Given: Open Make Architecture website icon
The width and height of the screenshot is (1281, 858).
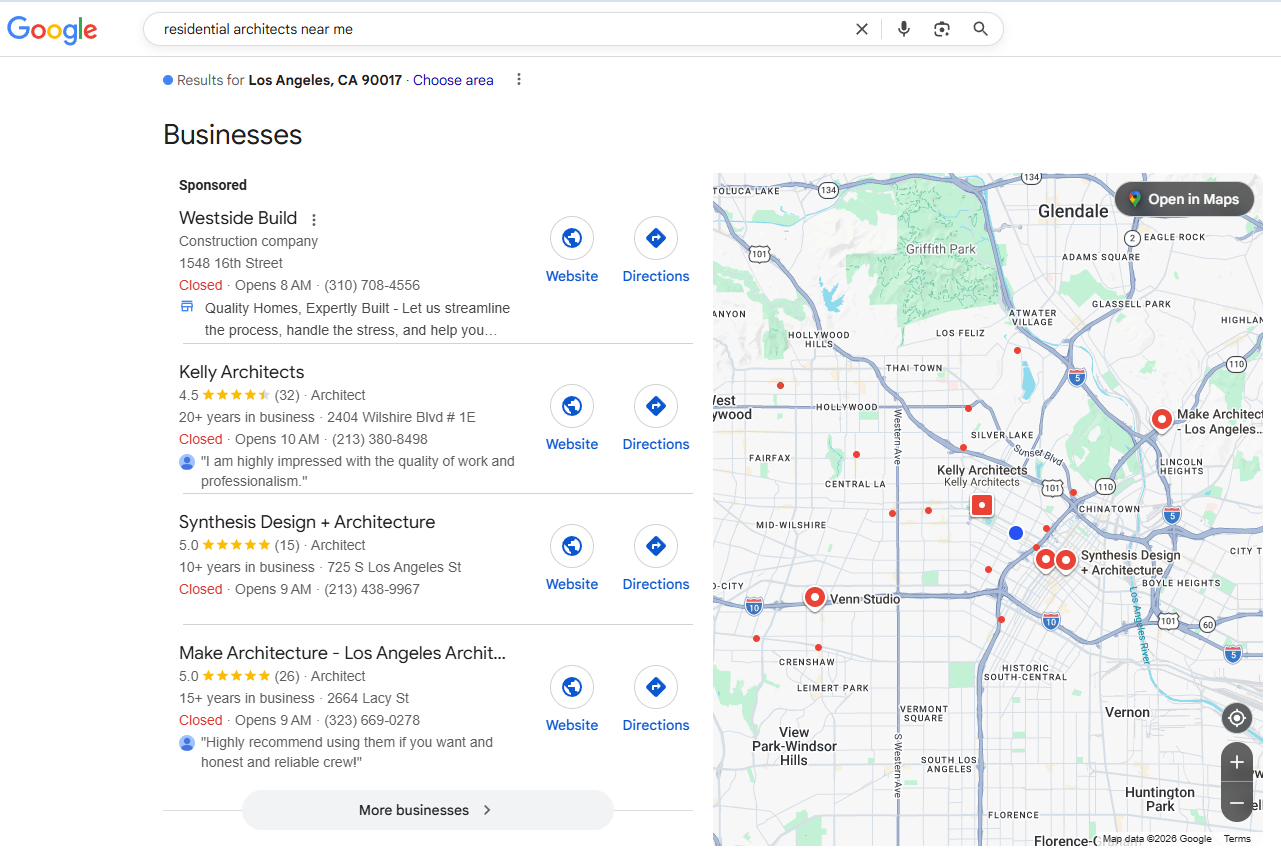Looking at the screenshot, I should (572, 687).
